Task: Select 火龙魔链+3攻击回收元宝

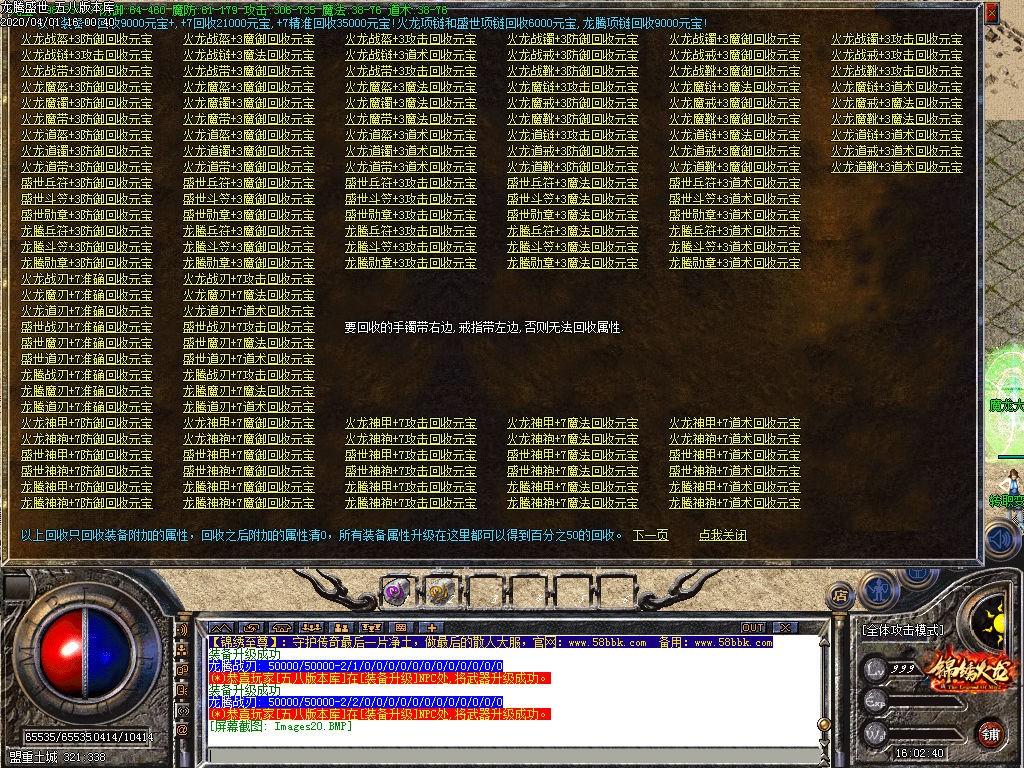Action: [x=572, y=88]
